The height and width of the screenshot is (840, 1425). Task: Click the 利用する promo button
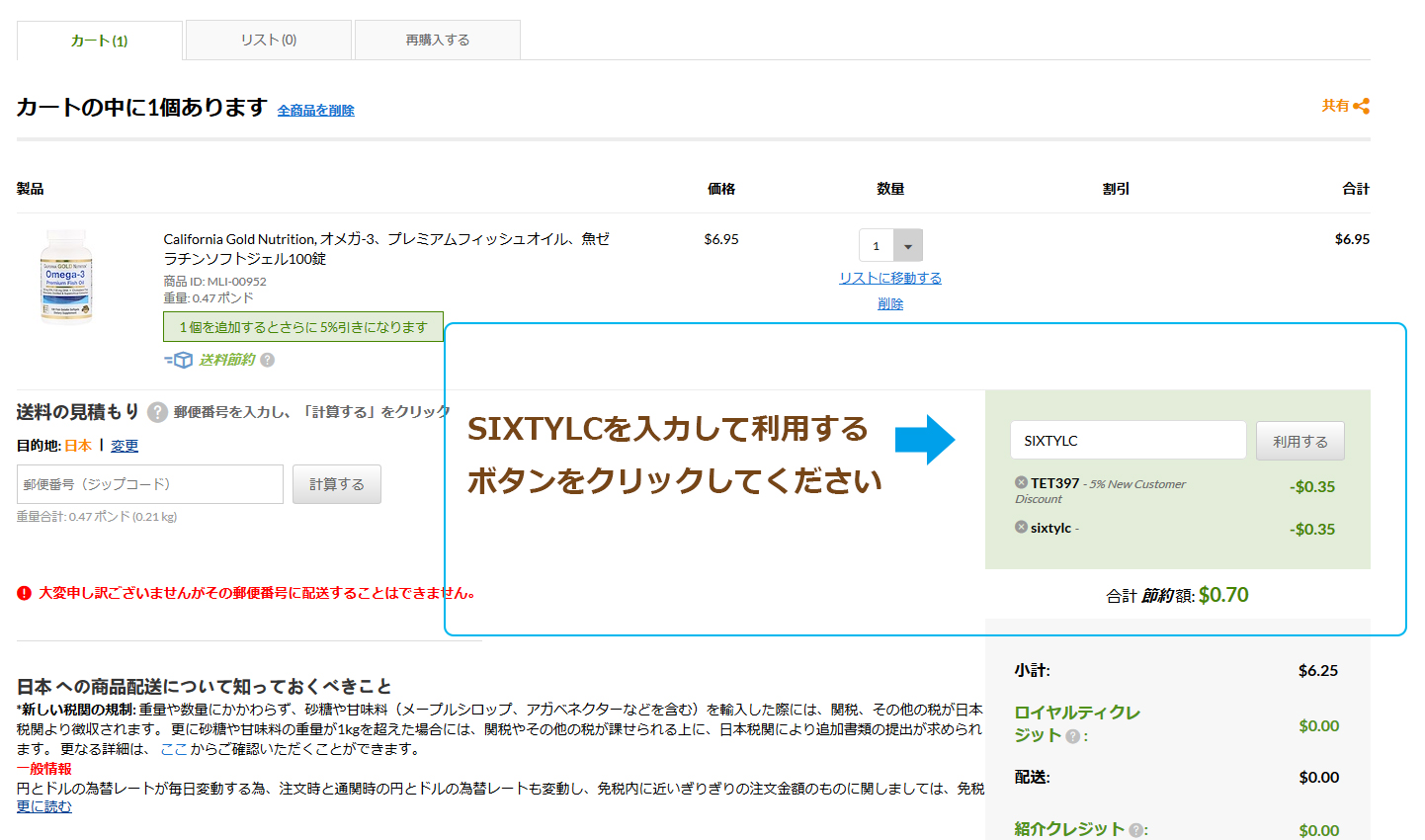point(1300,441)
